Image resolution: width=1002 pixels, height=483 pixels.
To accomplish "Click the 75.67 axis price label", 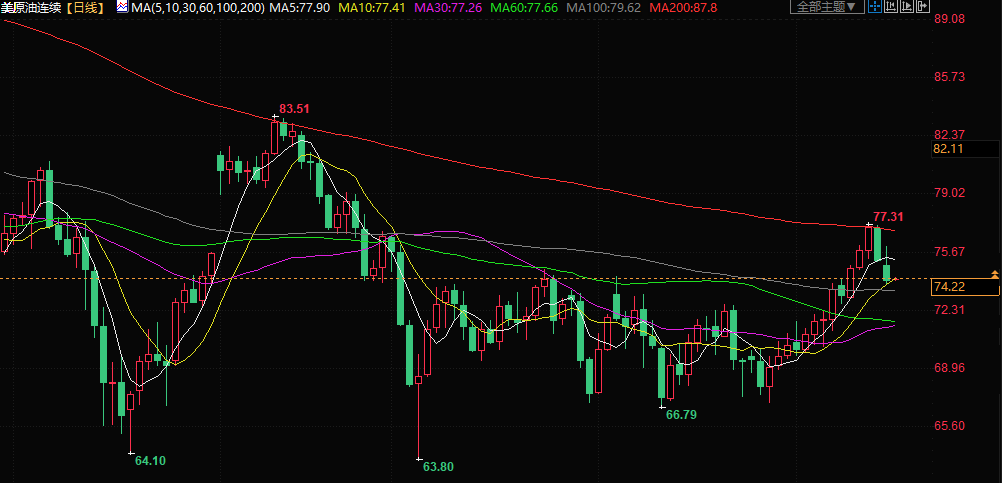I will (x=949, y=252).
